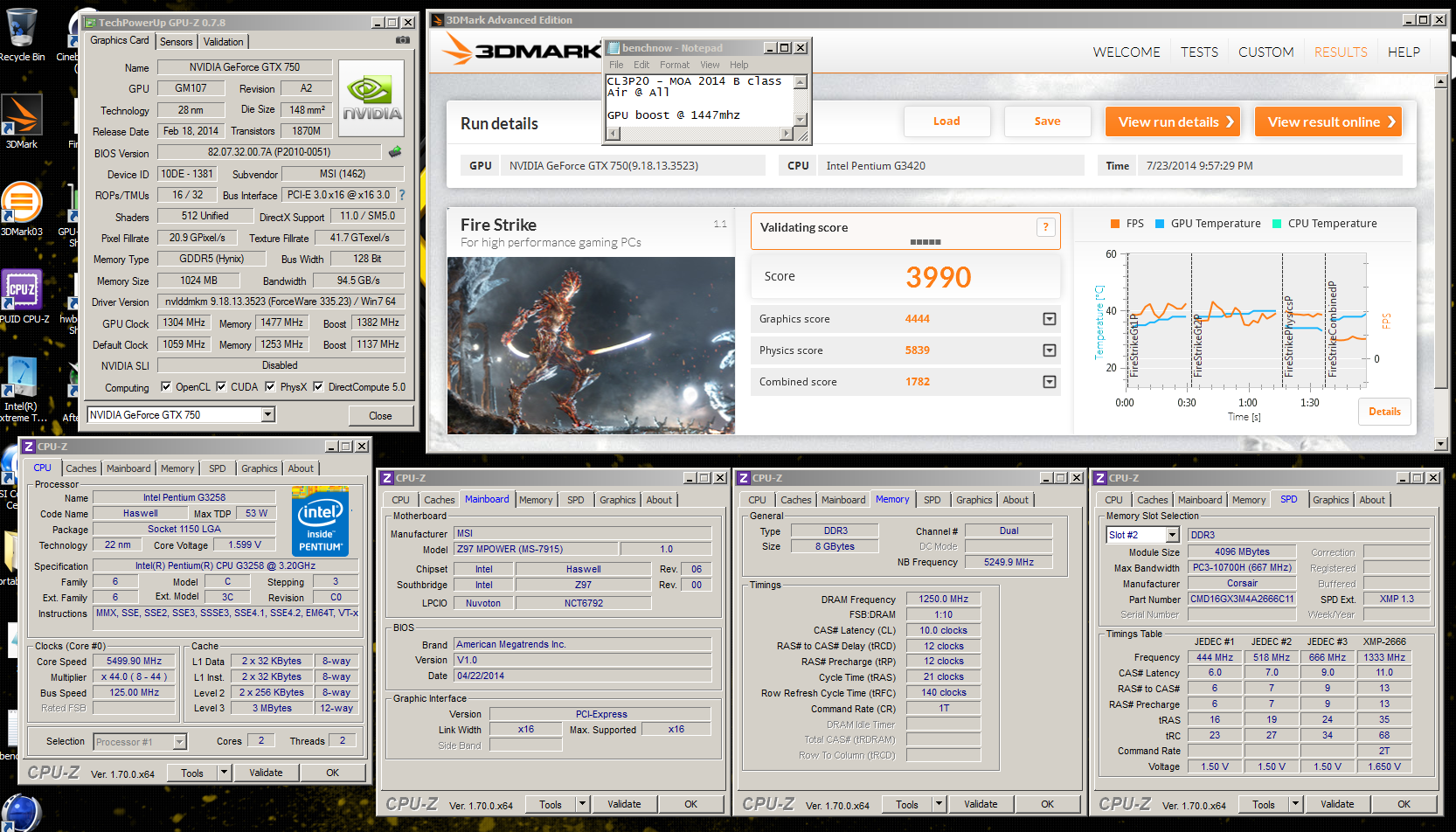Click the 3DMark Advanced Edition title icon
This screenshot has height=832, width=1456.
pyautogui.click(x=437, y=20)
